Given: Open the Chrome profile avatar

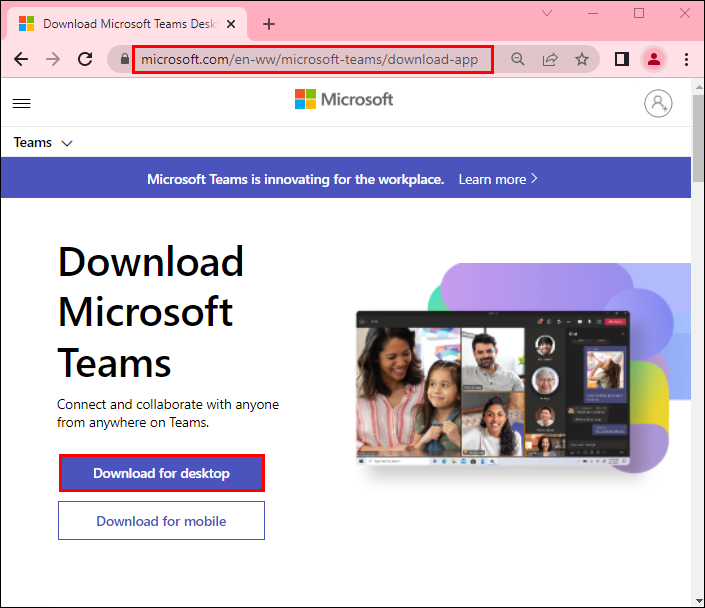Looking at the screenshot, I should tap(654, 59).
